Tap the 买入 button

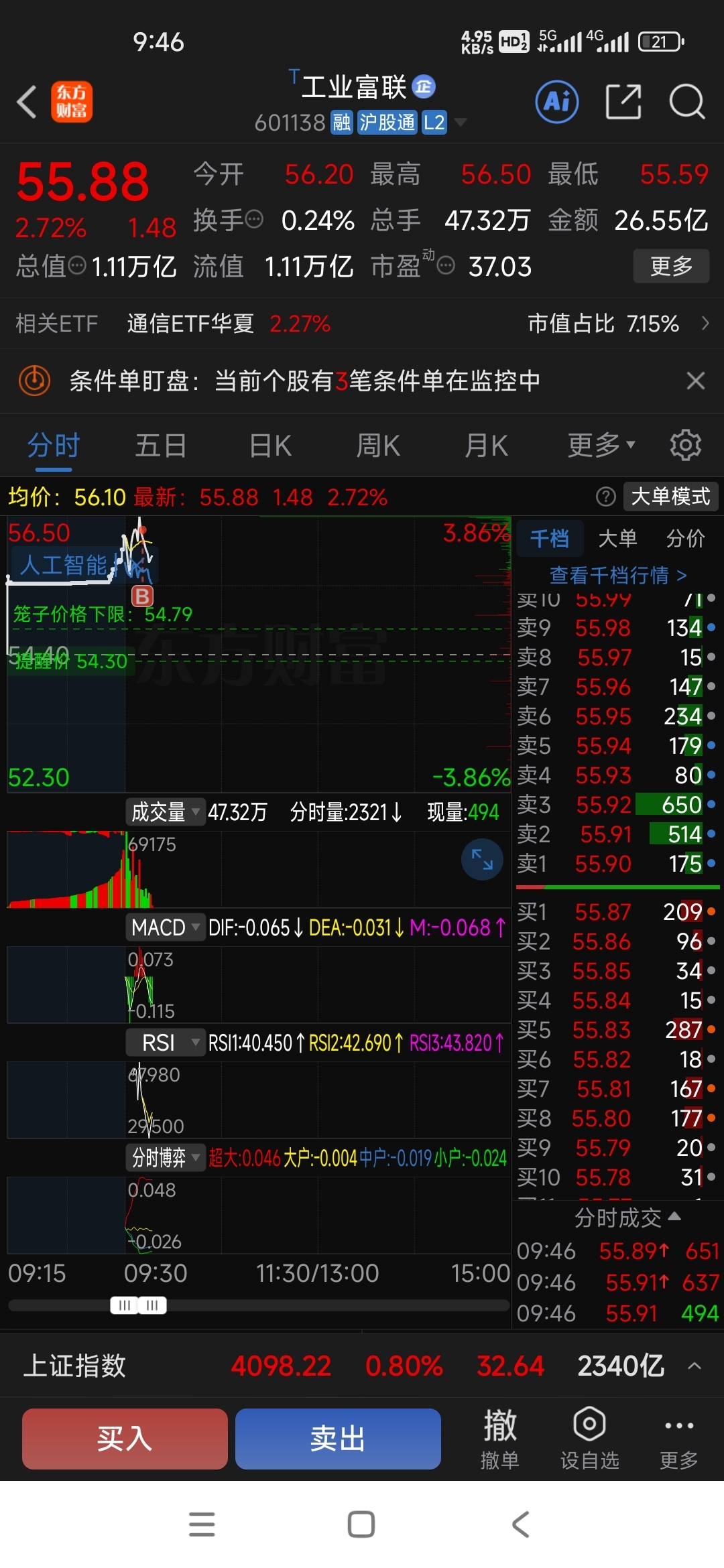click(x=125, y=1439)
